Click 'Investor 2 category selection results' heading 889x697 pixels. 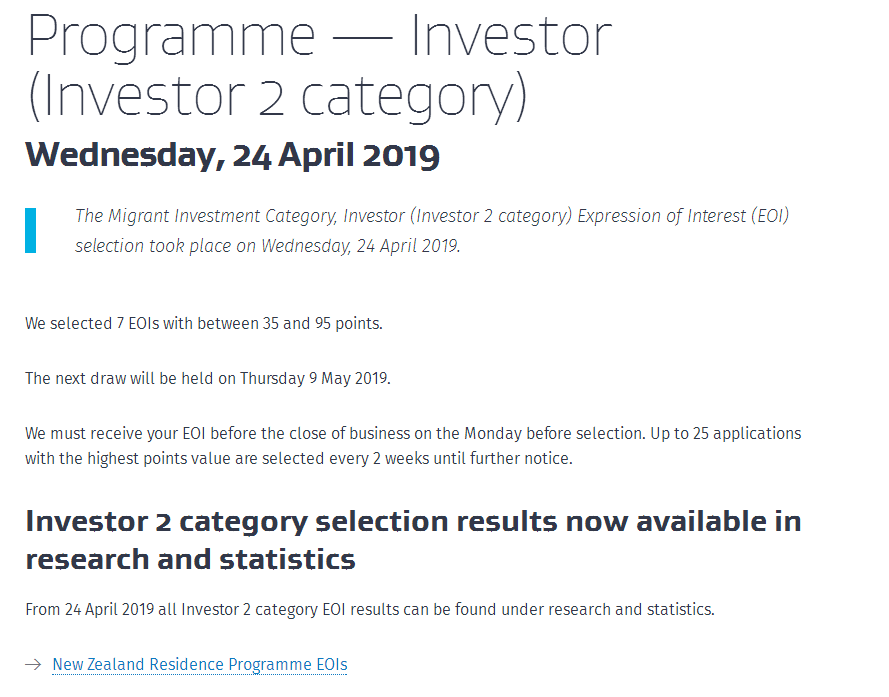[x=413, y=521]
